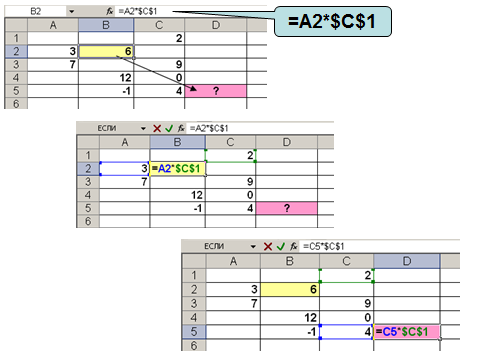Screen dimensions: 480x360
Task: Select row 1 header in the bottom screenshot
Action: pyautogui.click(x=194, y=275)
